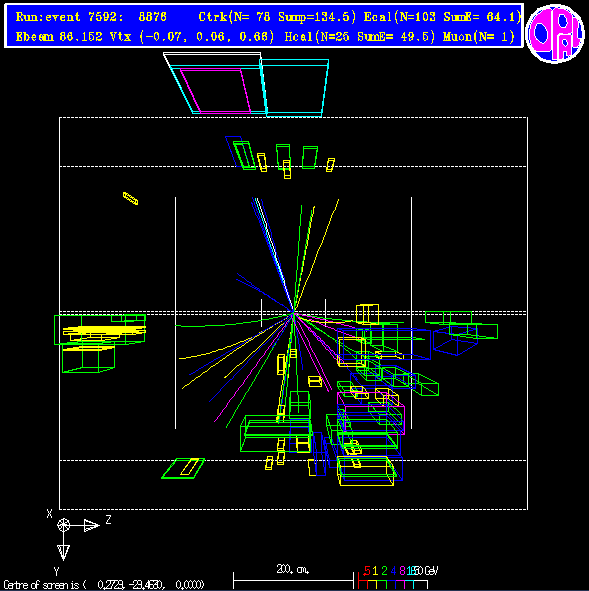Click the 200 cm scale bar
This screenshot has height=591, width=589.
pyautogui.click(x=294, y=580)
